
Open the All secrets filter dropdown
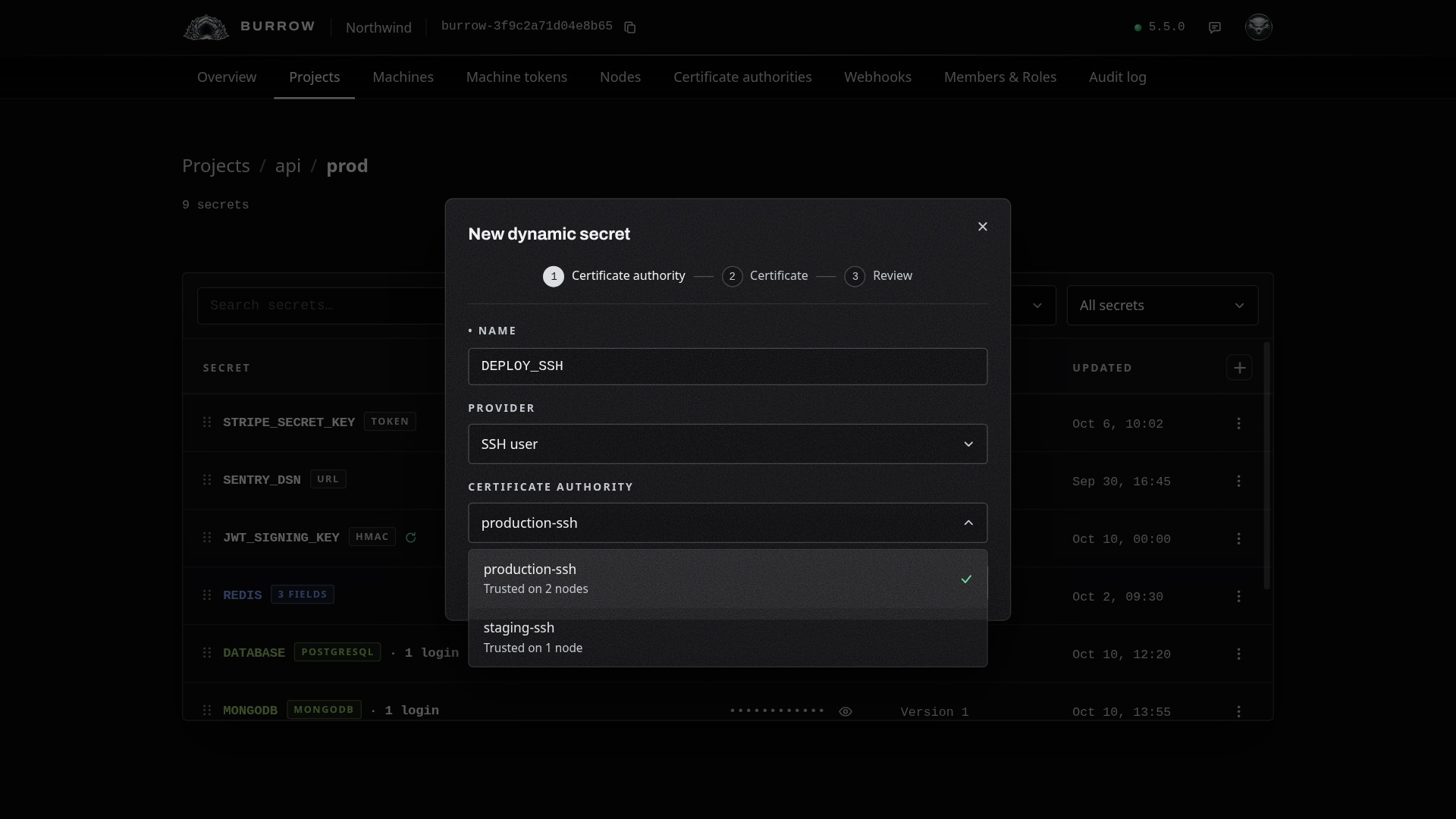pyautogui.click(x=1162, y=305)
